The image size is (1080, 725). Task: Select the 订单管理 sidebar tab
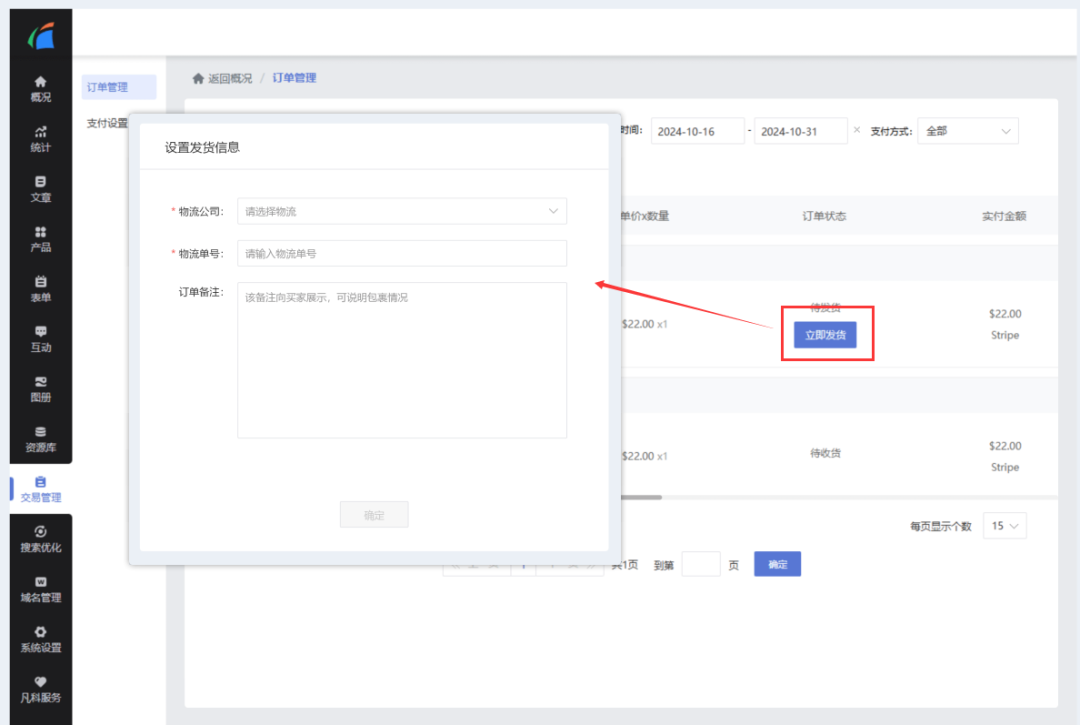[x=118, y=87]
